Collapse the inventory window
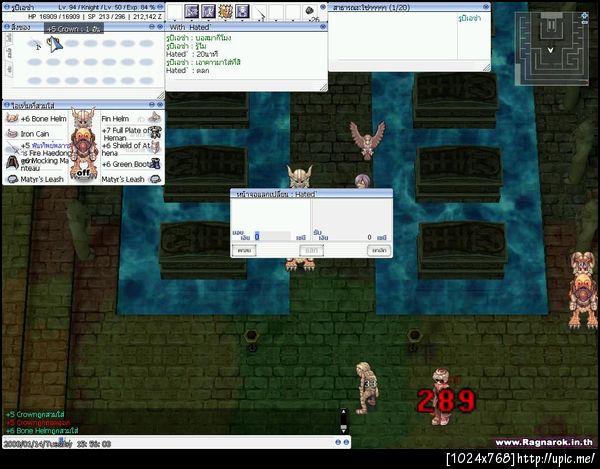 pyautogui.click(x=152, y=27)
